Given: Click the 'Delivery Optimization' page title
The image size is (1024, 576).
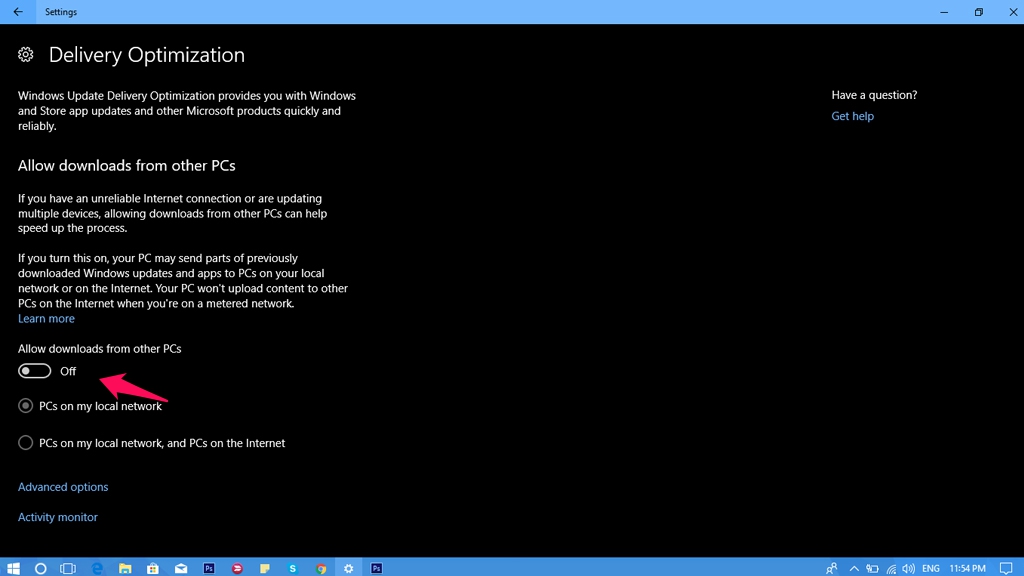Looking at the screenshot, I should click(x=147, y=55).
